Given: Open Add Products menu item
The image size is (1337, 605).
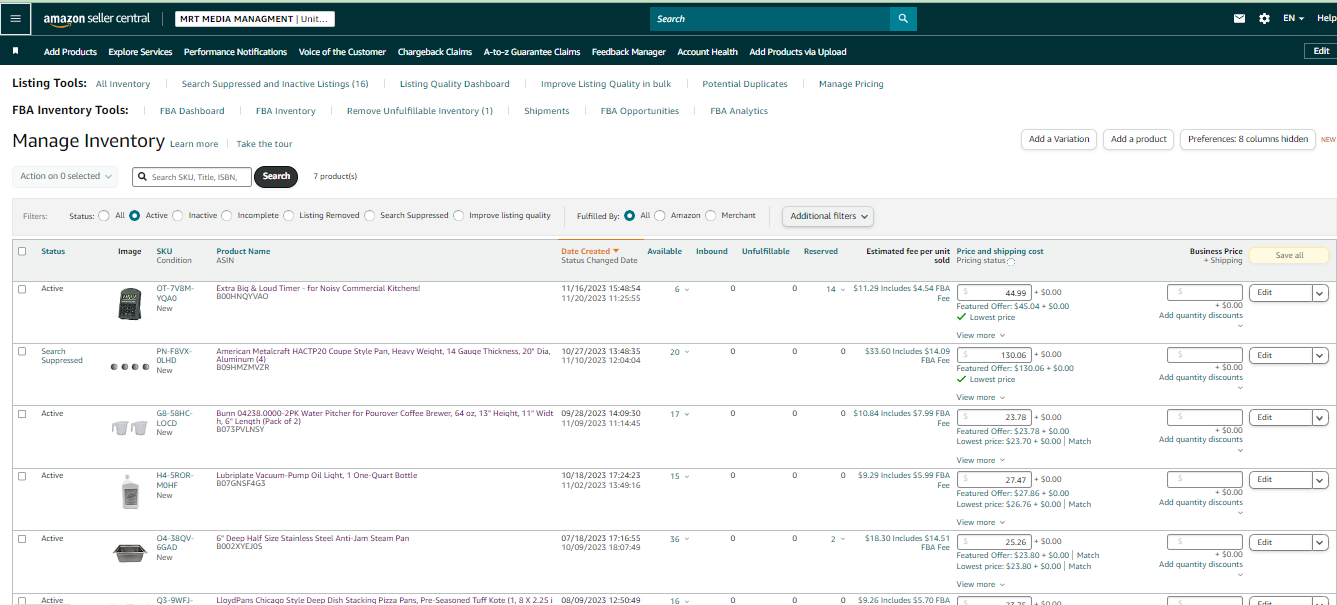Looking at the screenshot, I should click(70, 52).
